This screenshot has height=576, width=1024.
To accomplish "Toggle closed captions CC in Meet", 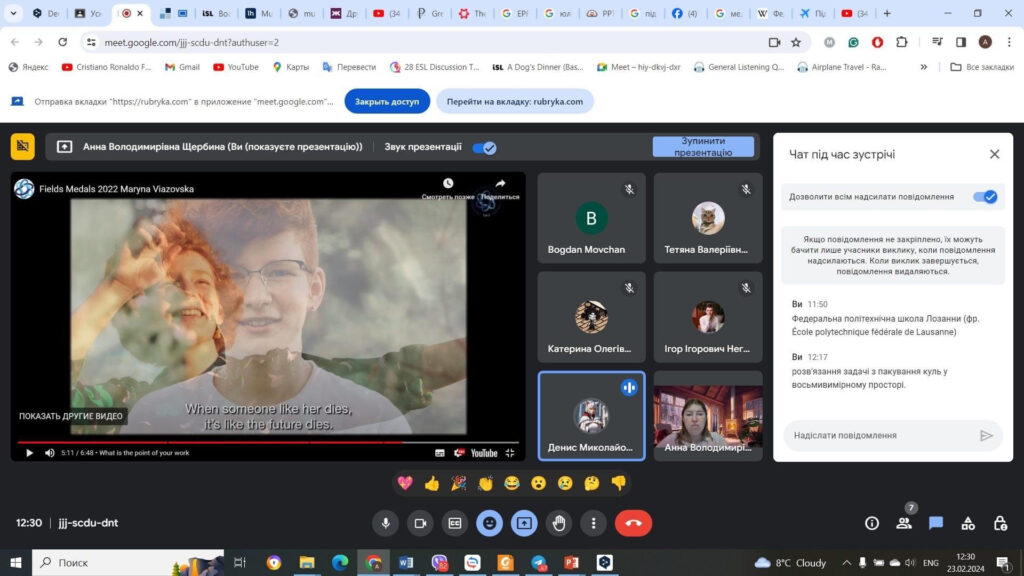I will (x=455, y=523).
